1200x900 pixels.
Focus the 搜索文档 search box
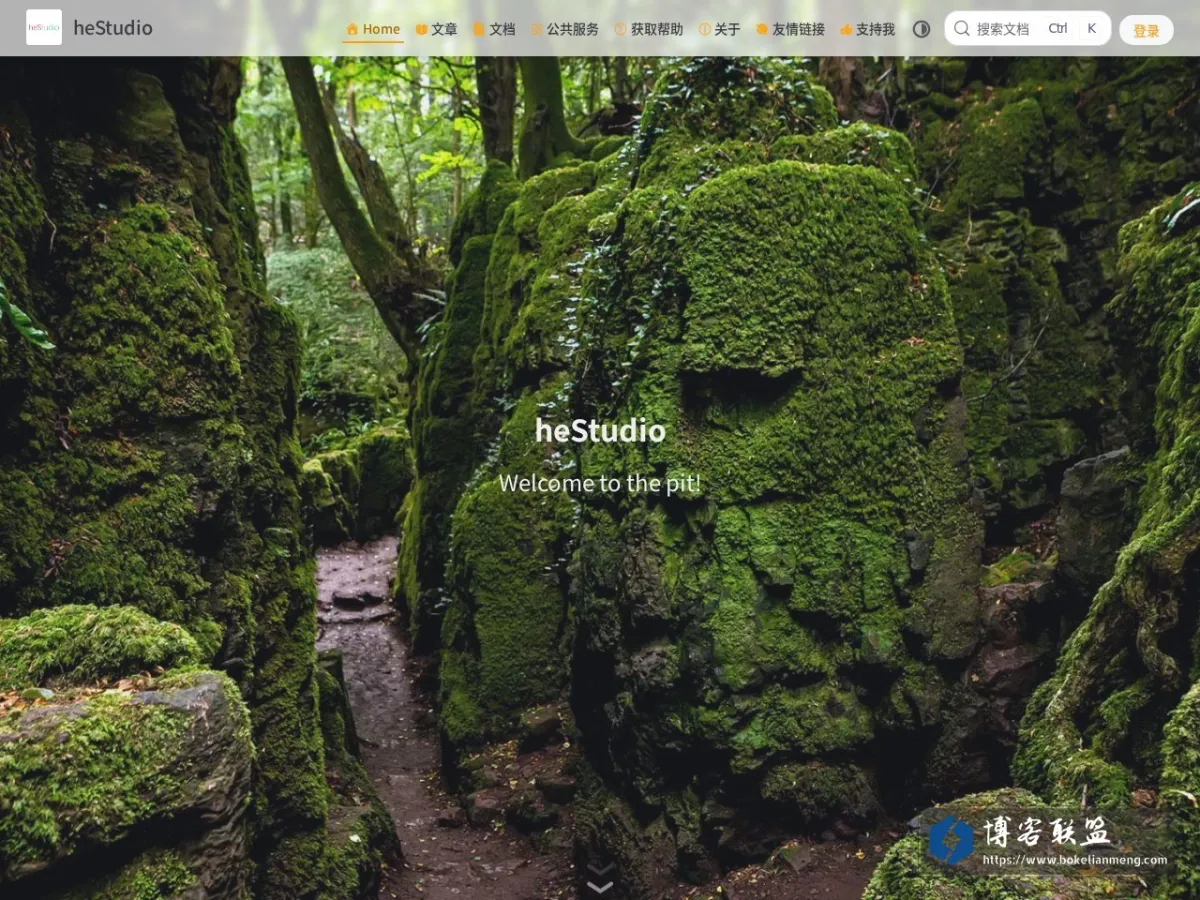pos(1028,29)
